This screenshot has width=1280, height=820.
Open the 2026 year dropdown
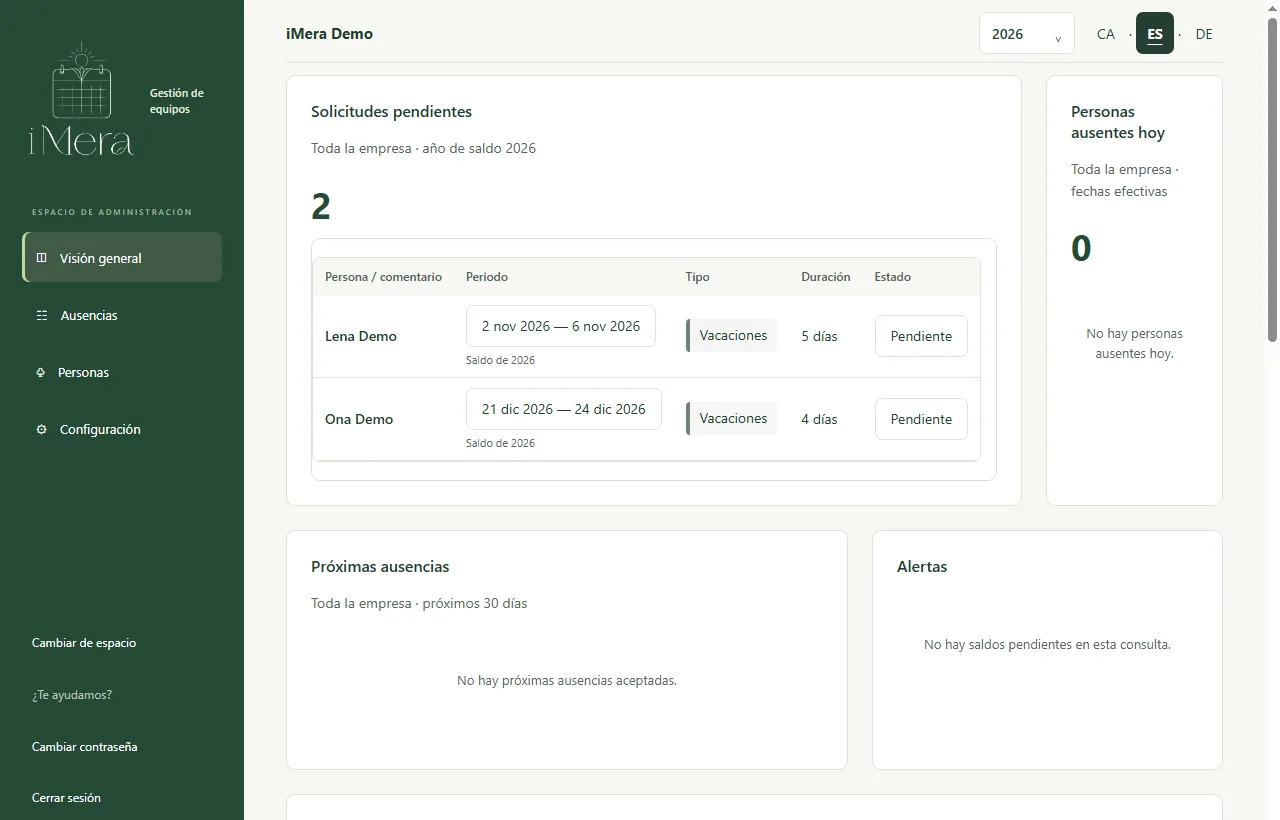[1026, 34]
